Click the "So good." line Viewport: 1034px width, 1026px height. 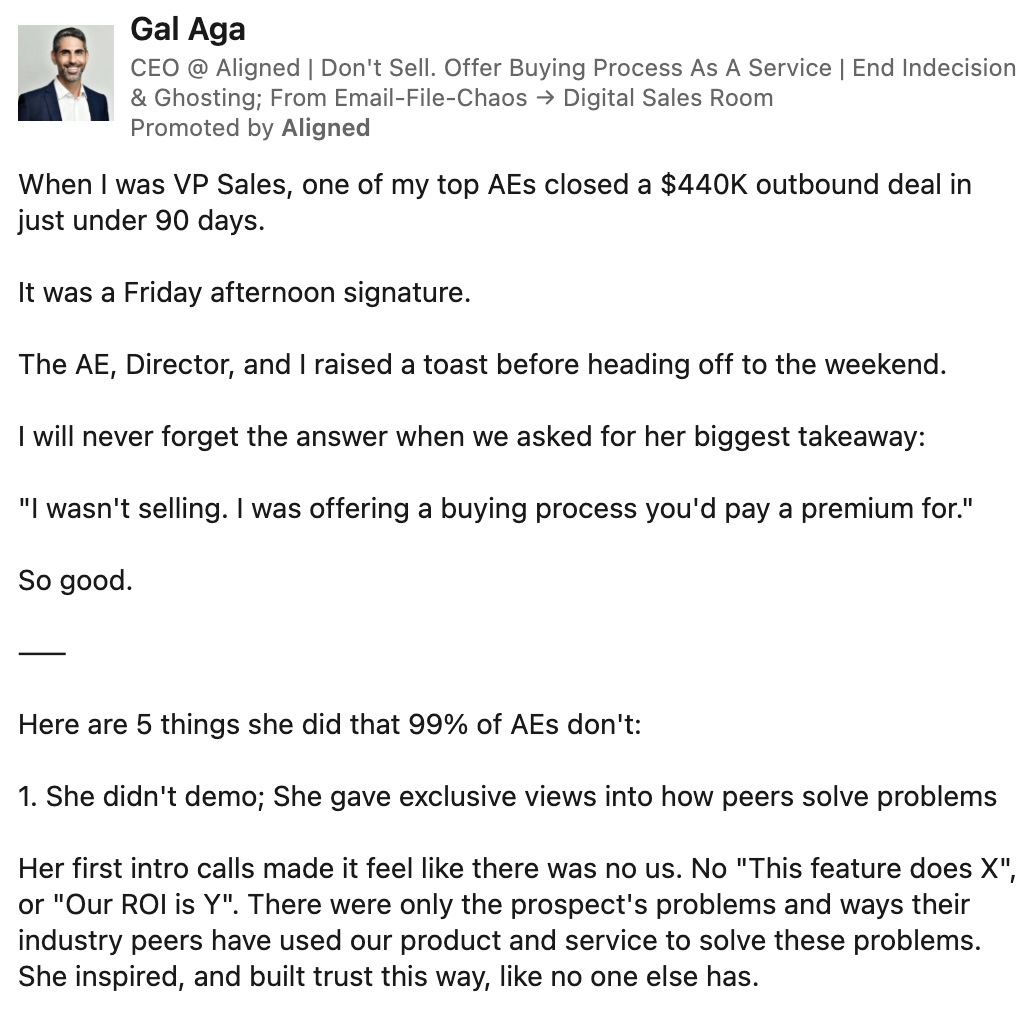coord(75,581)
